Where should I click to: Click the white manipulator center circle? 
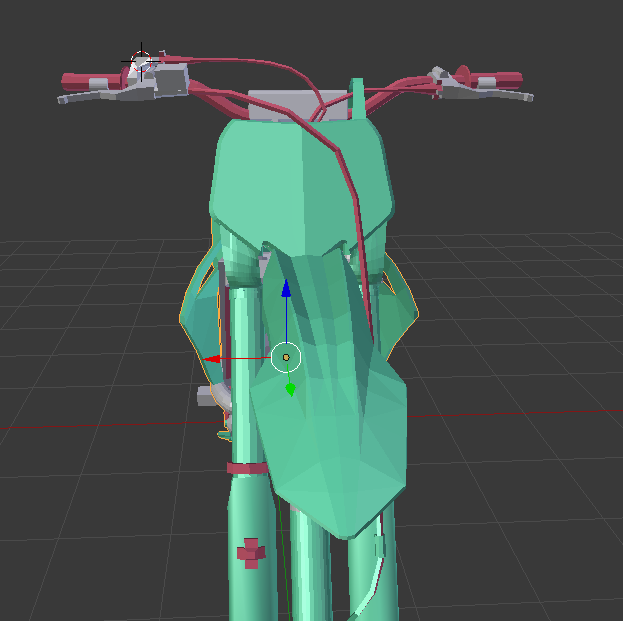[286, 358]
